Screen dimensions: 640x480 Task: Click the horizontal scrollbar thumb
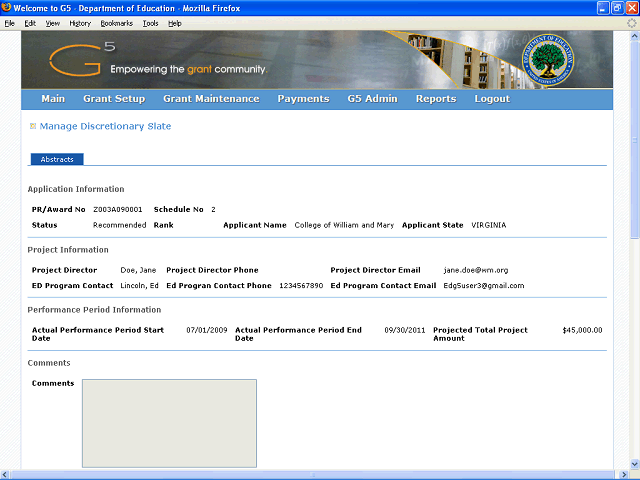click(313, 475)
